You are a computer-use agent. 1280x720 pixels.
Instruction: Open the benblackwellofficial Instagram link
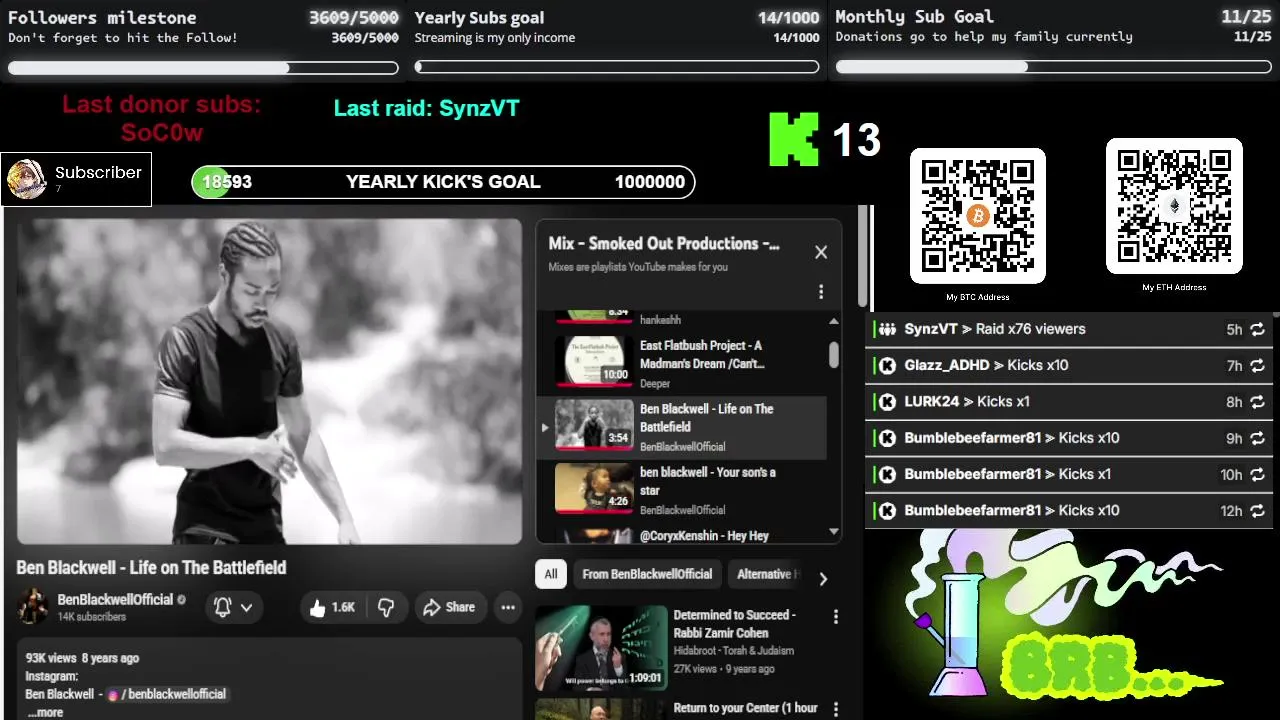tap(166, 694)
